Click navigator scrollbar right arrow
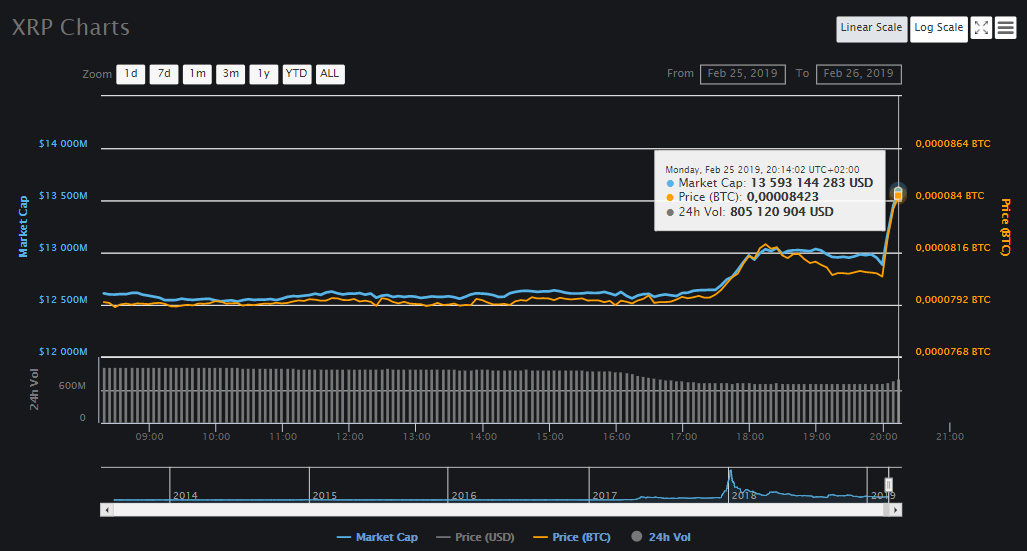 [896, 510]
